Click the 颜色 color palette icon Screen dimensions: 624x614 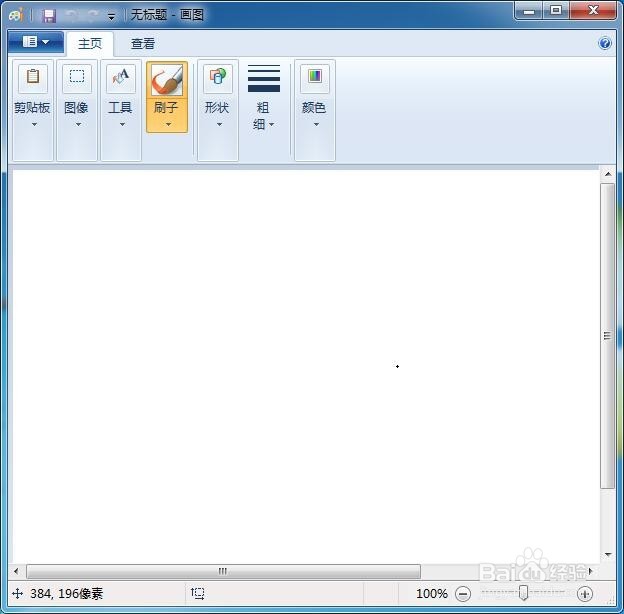coord(315,77)
